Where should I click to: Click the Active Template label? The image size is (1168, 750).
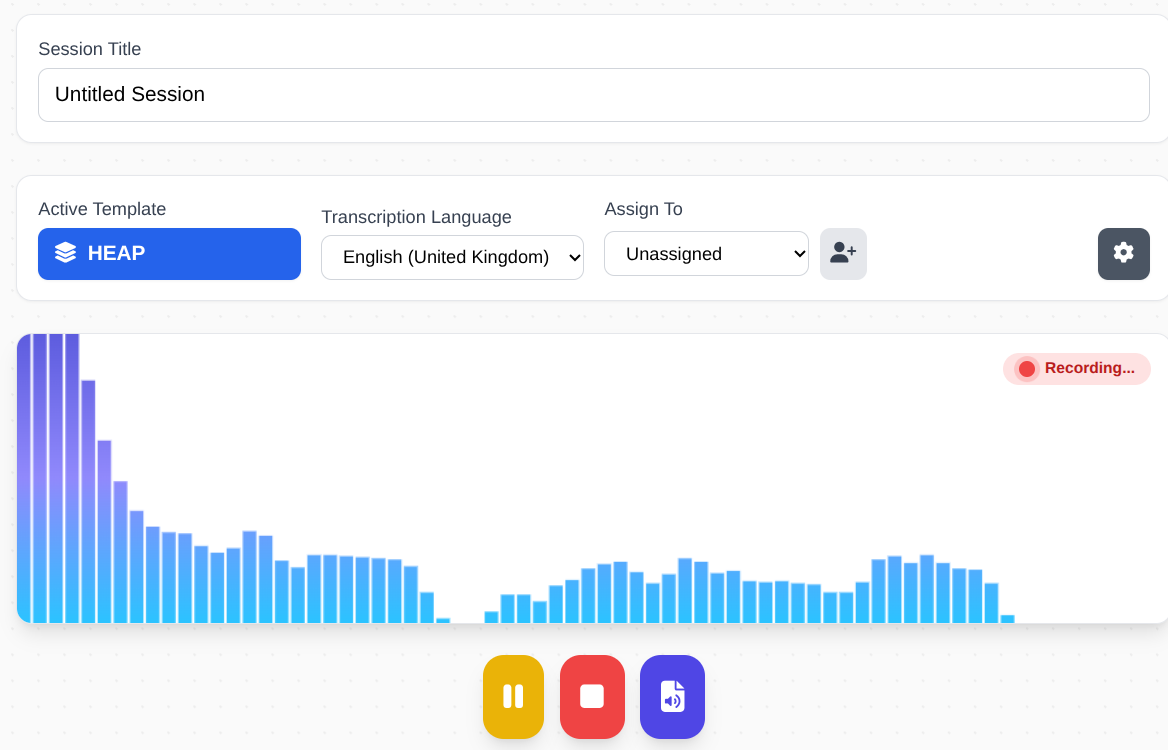[102, 209]
